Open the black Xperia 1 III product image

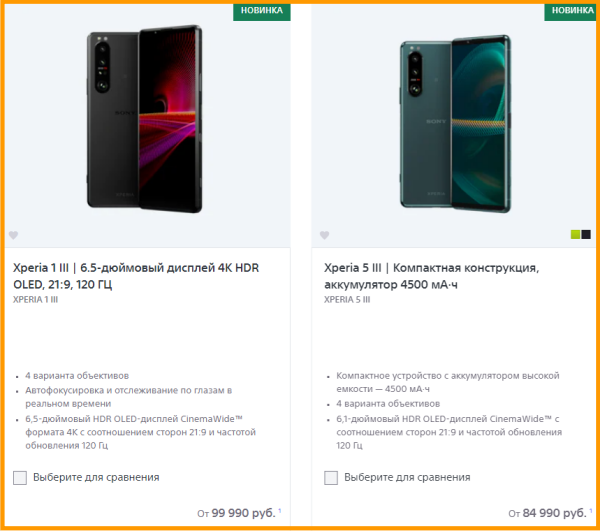(x=144, y=119)
